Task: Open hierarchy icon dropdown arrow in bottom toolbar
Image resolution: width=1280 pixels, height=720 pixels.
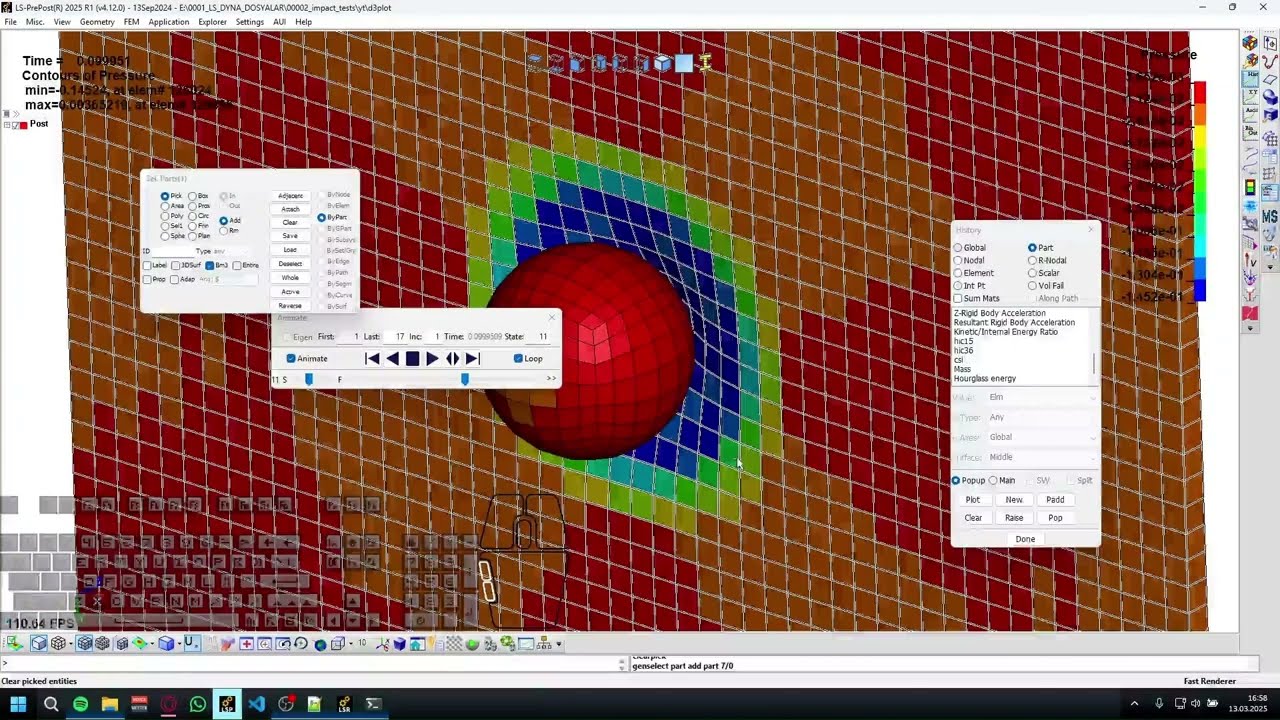Action: pyautogui.click(x=558, y=644)
